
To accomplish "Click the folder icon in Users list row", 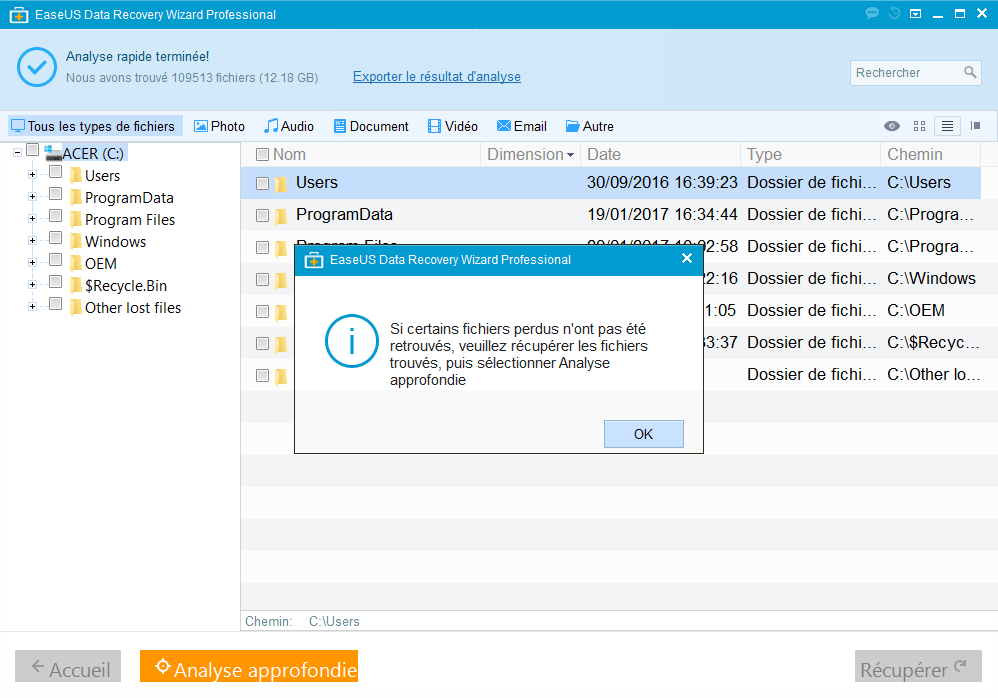I will (281, 184).
